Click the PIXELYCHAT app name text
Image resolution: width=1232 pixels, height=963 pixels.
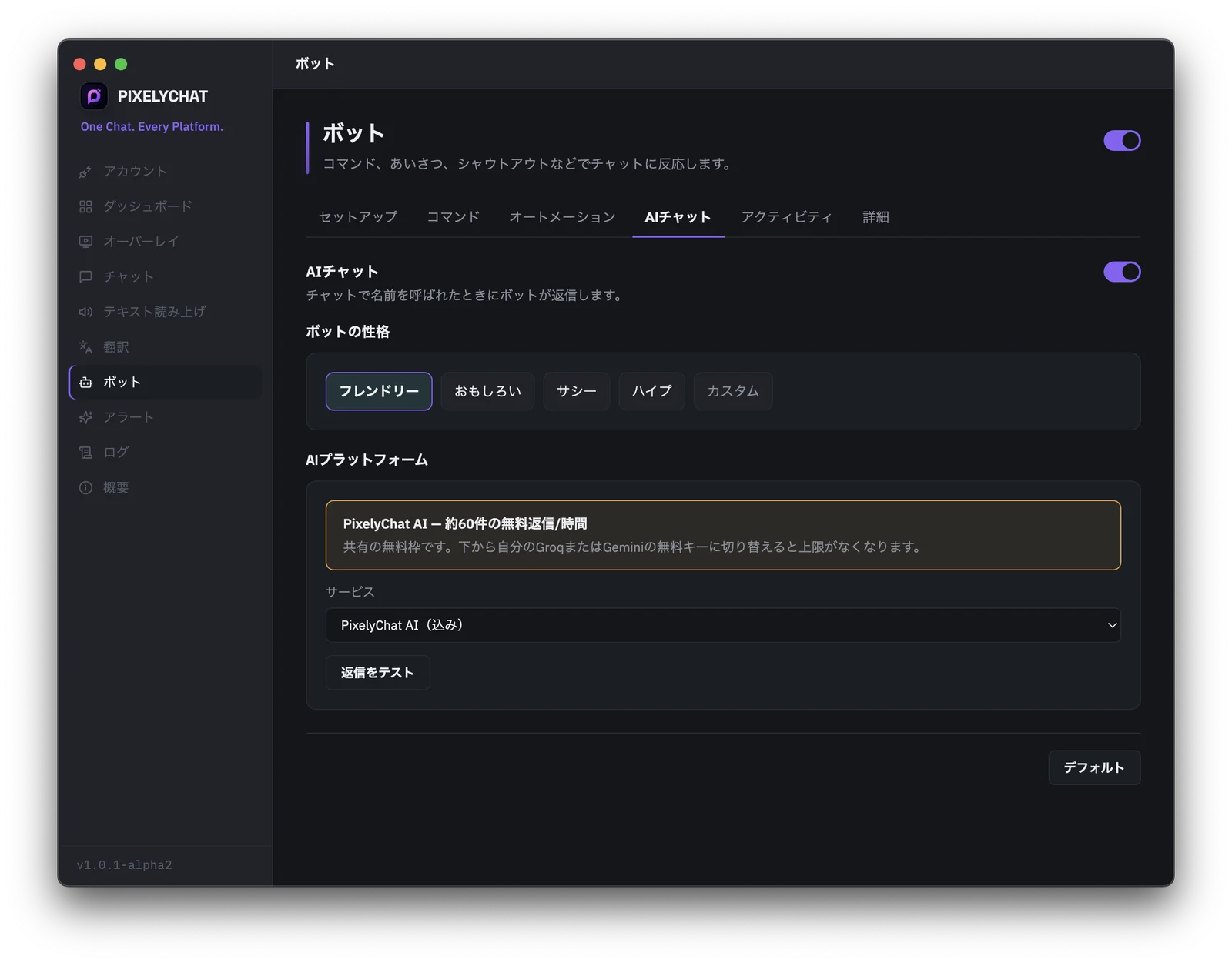162,97
